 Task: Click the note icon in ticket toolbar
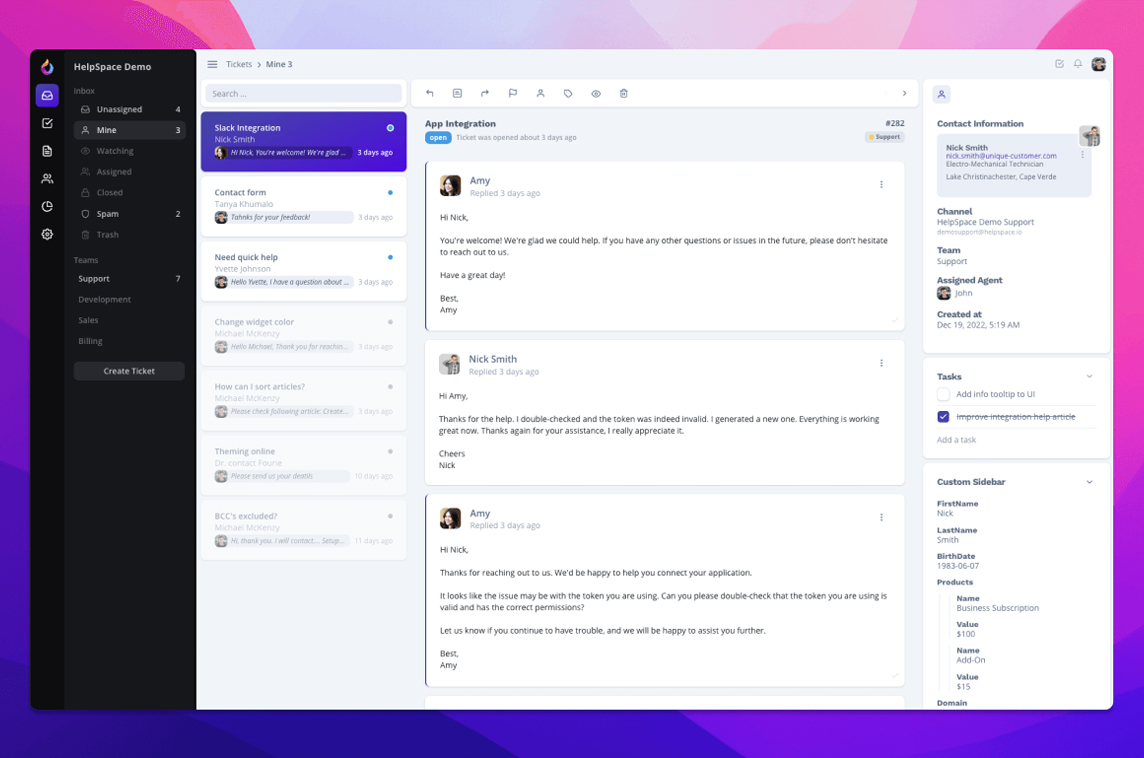457,93
